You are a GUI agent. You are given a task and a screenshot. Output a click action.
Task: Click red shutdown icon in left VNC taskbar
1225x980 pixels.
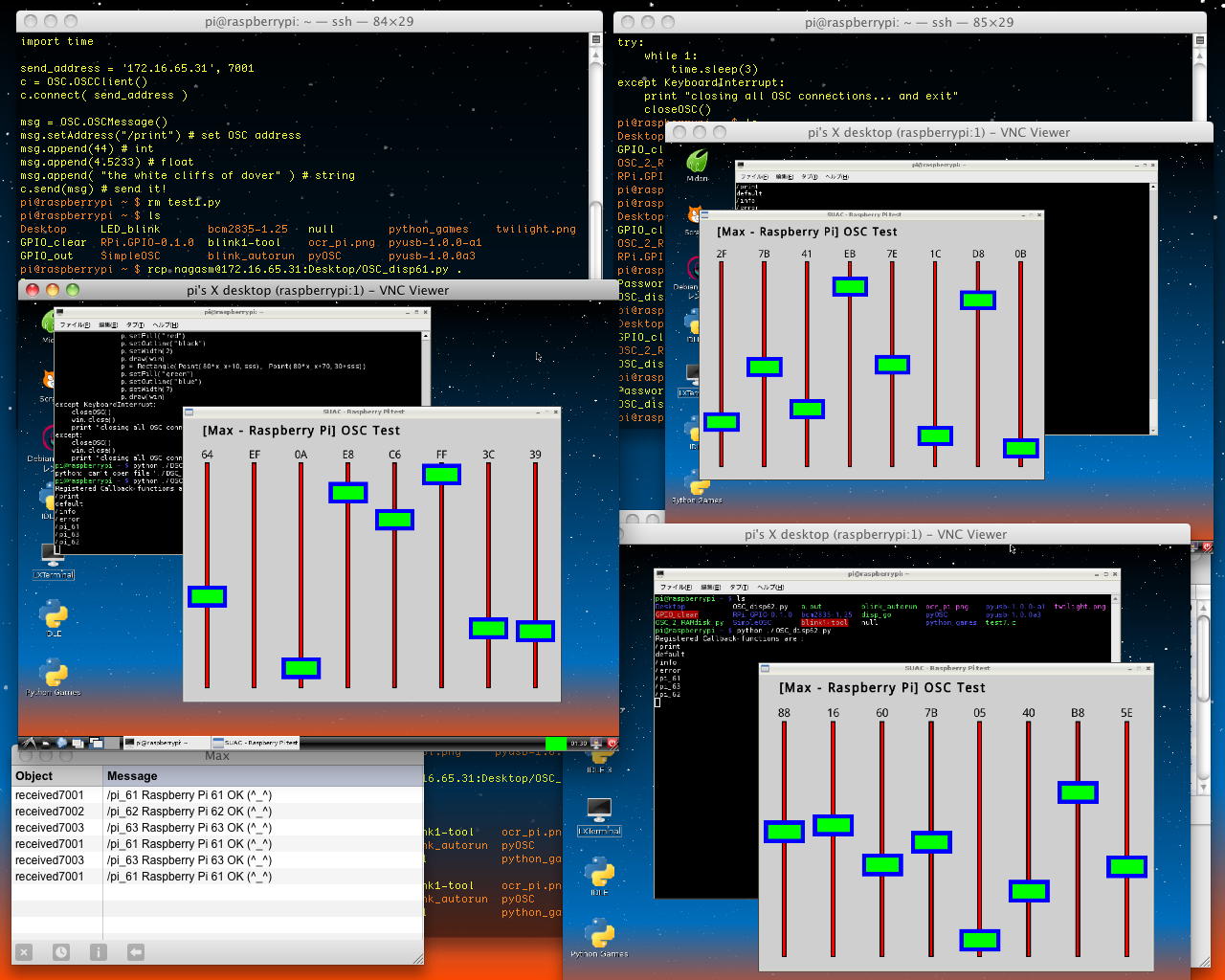pos(612,743)
